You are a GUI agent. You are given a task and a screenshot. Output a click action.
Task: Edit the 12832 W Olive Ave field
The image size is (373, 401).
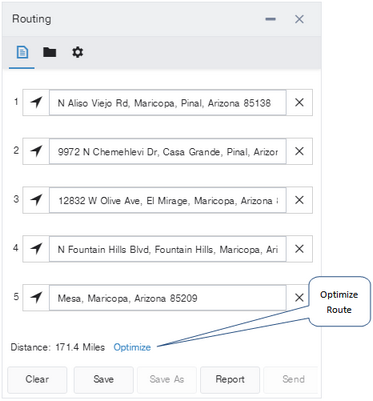click(x=168, y=200)
